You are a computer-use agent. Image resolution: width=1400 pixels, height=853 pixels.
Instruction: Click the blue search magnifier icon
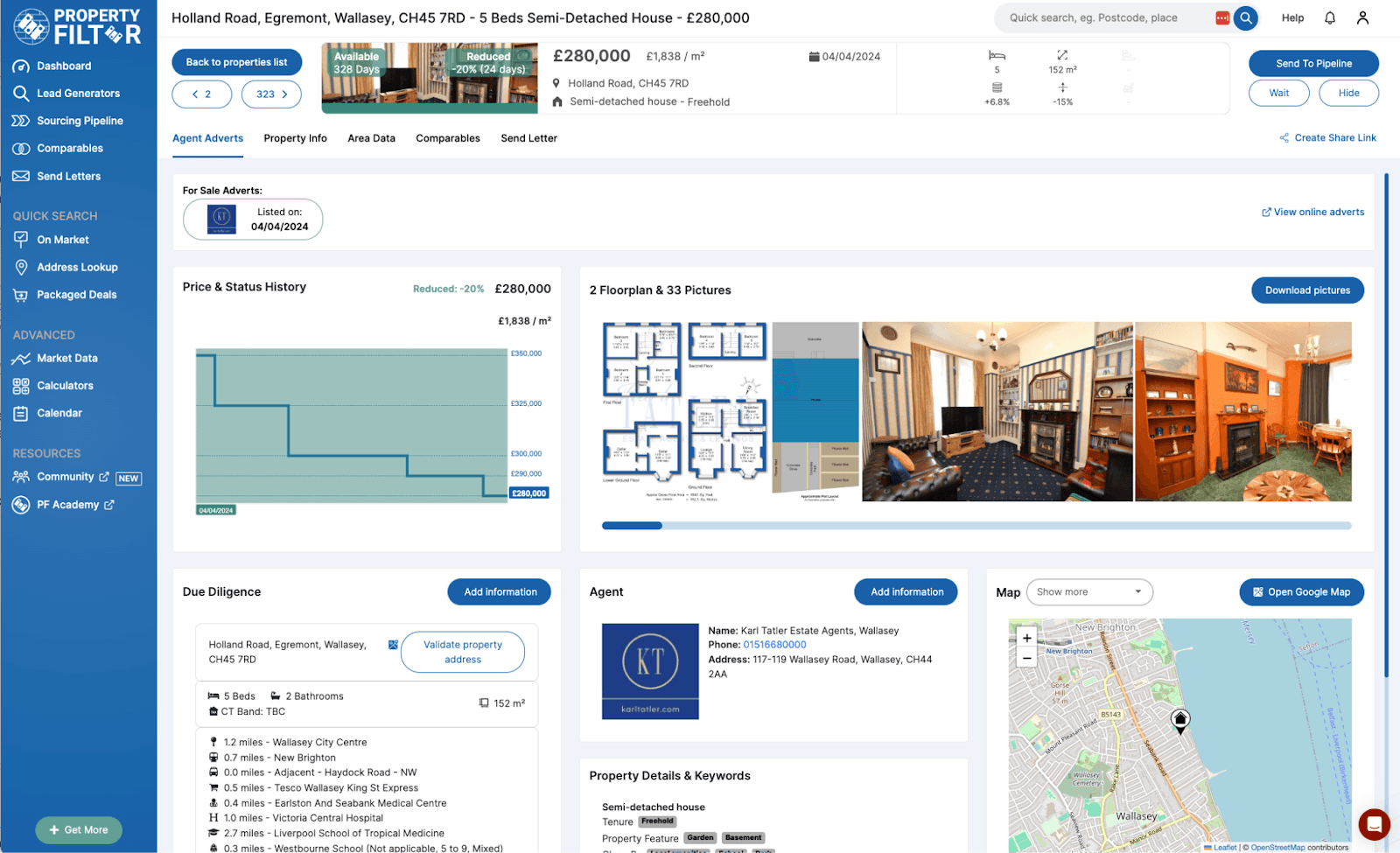1245,17
